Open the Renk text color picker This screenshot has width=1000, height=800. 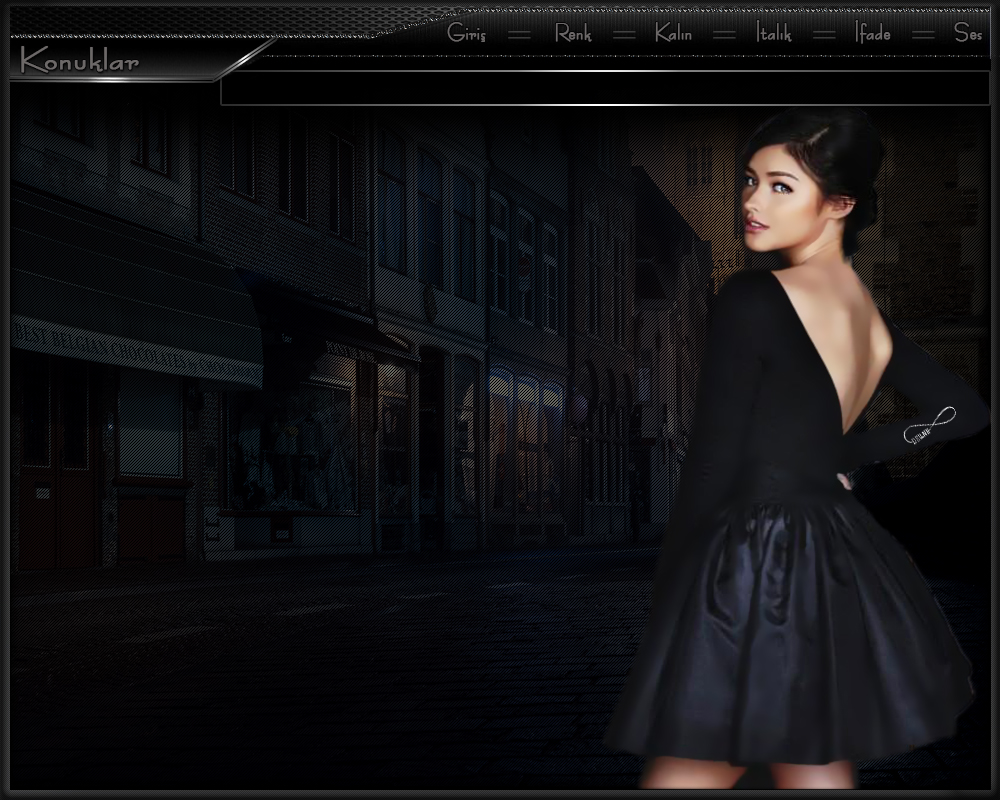573,33
